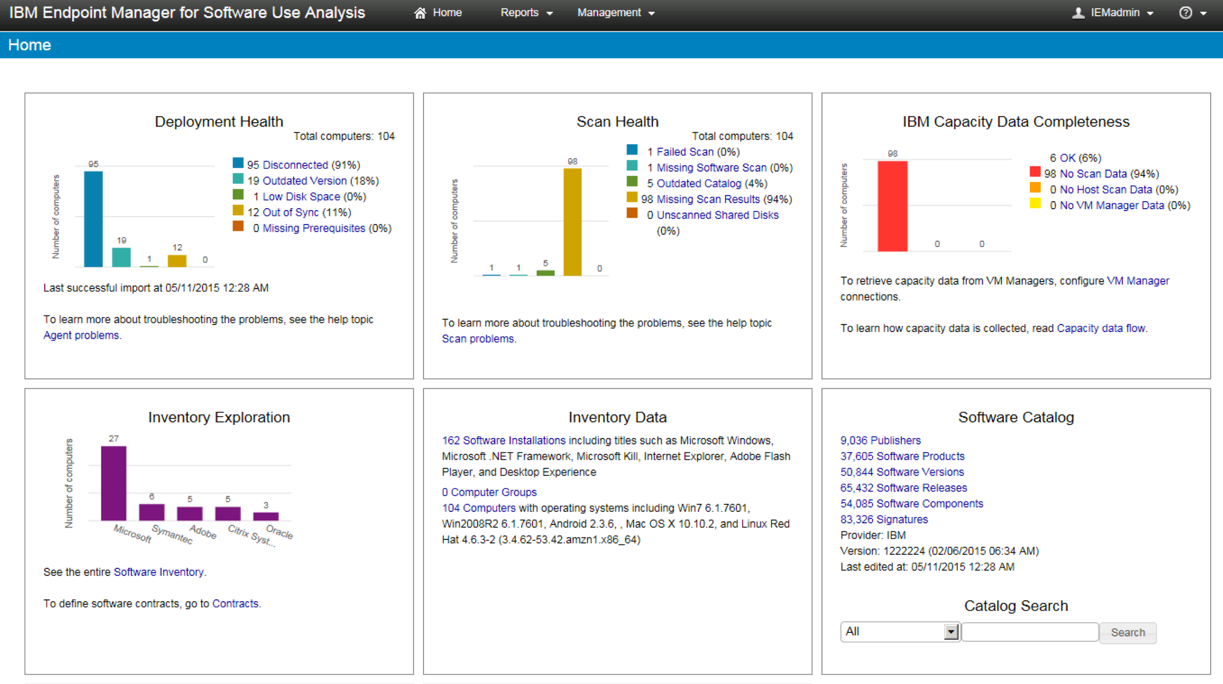Screen dimensions: 1223x684
Task: Open the Missing Scan Results link
Action: pos(708,199)
